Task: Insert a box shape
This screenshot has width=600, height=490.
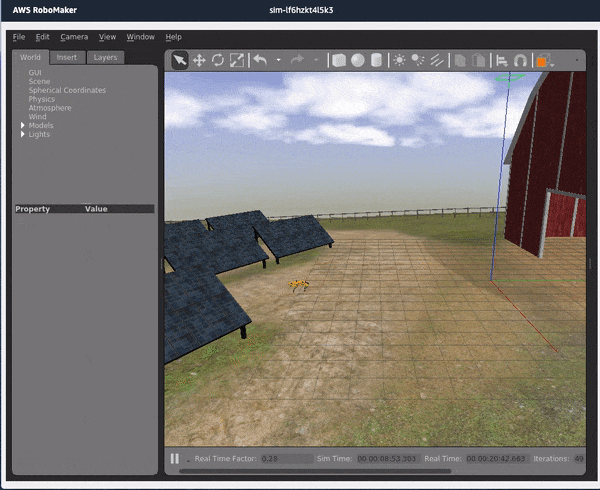Action: pos(339,60)
